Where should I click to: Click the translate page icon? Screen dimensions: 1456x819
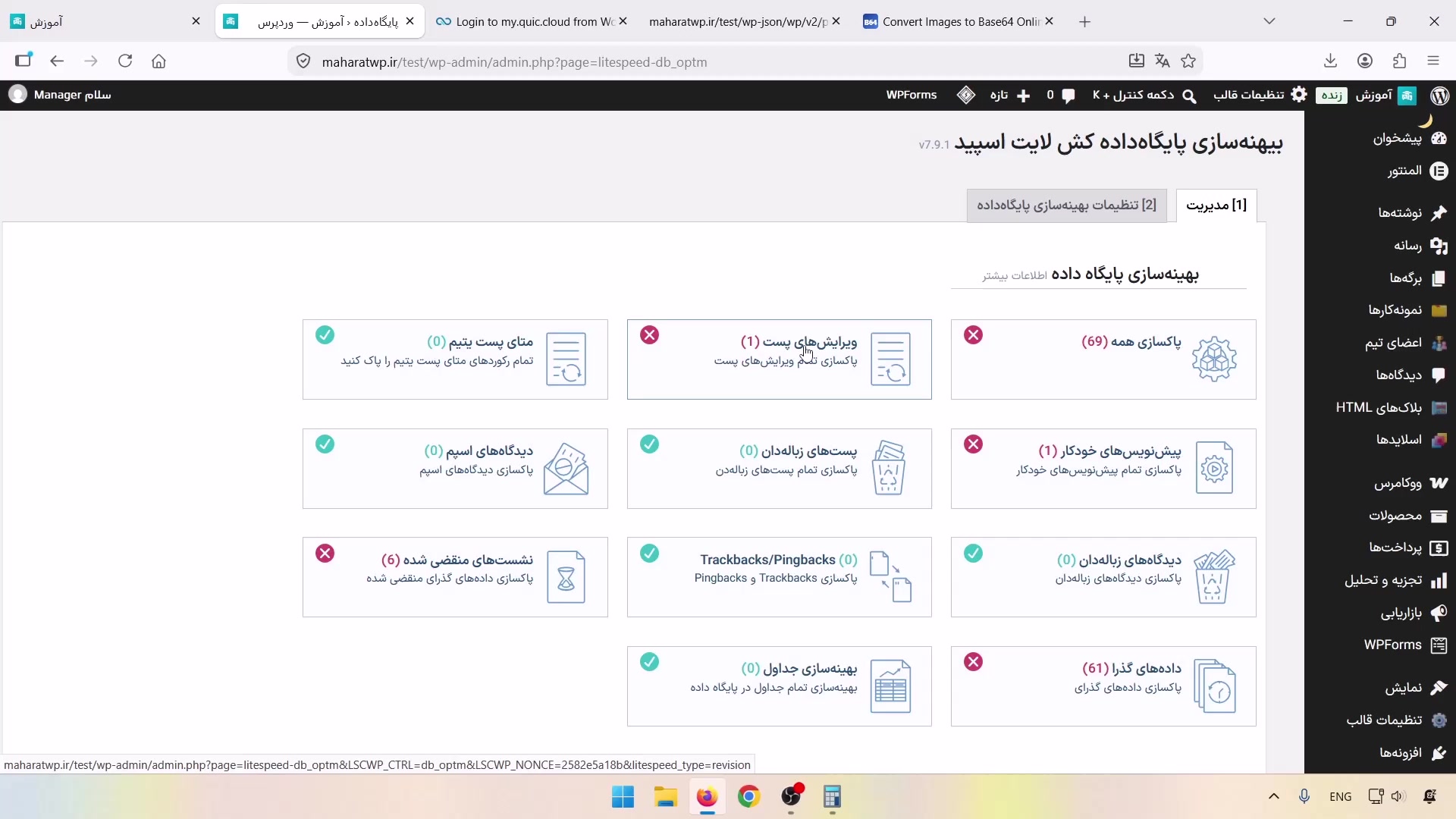click(x=1162, y=61)
